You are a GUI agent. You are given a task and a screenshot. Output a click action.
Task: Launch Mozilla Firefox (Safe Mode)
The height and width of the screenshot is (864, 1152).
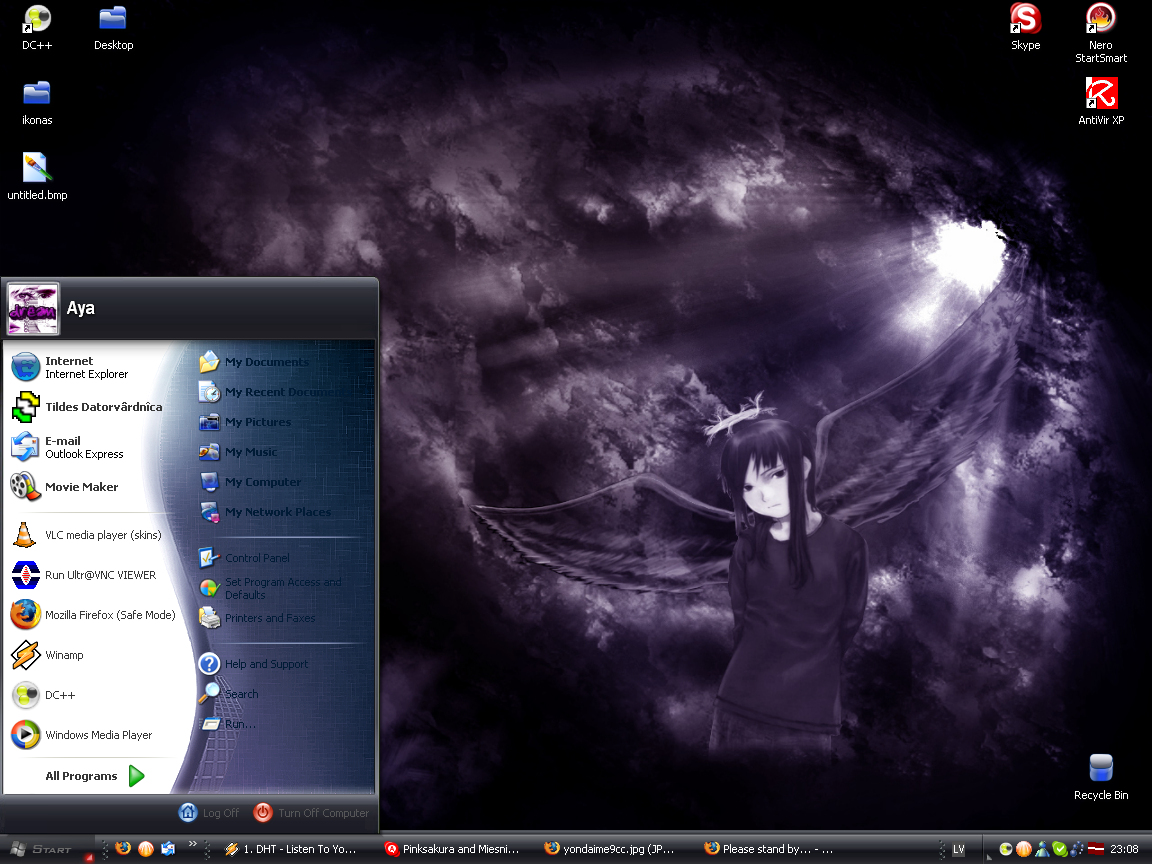pyautogui.click(x=94, y=615)
